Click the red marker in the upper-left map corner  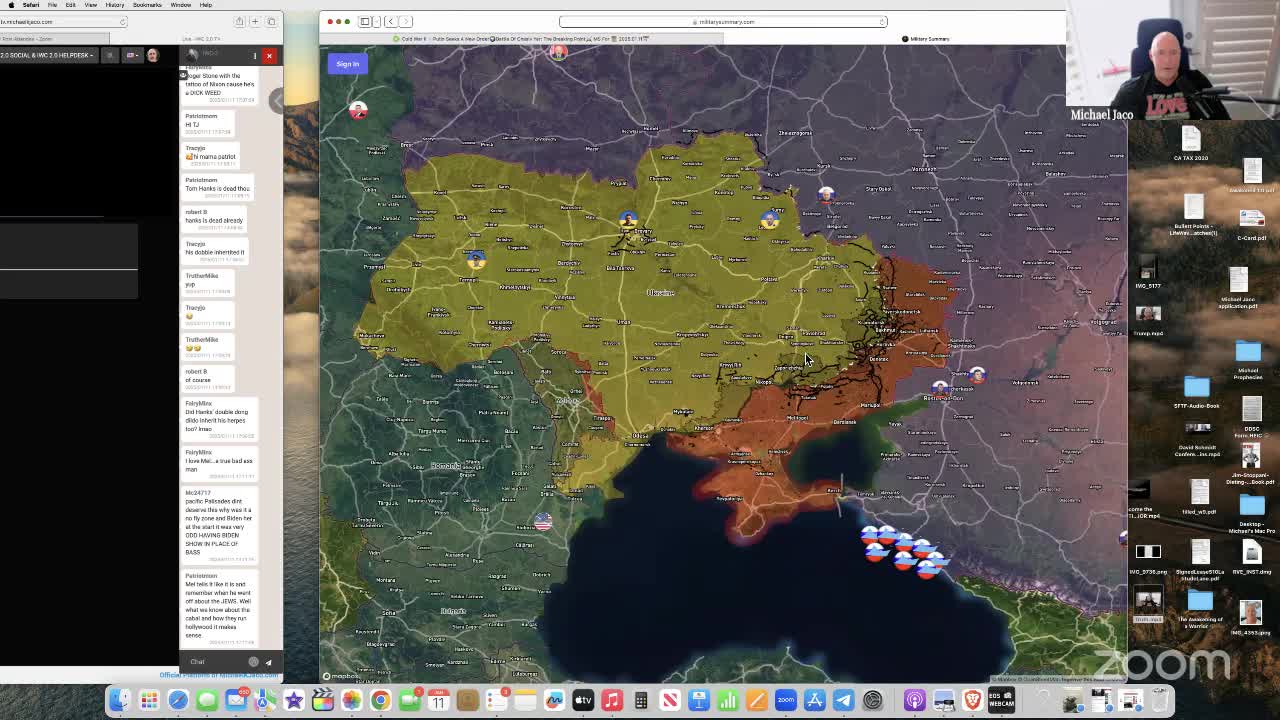tap(358, 110)
